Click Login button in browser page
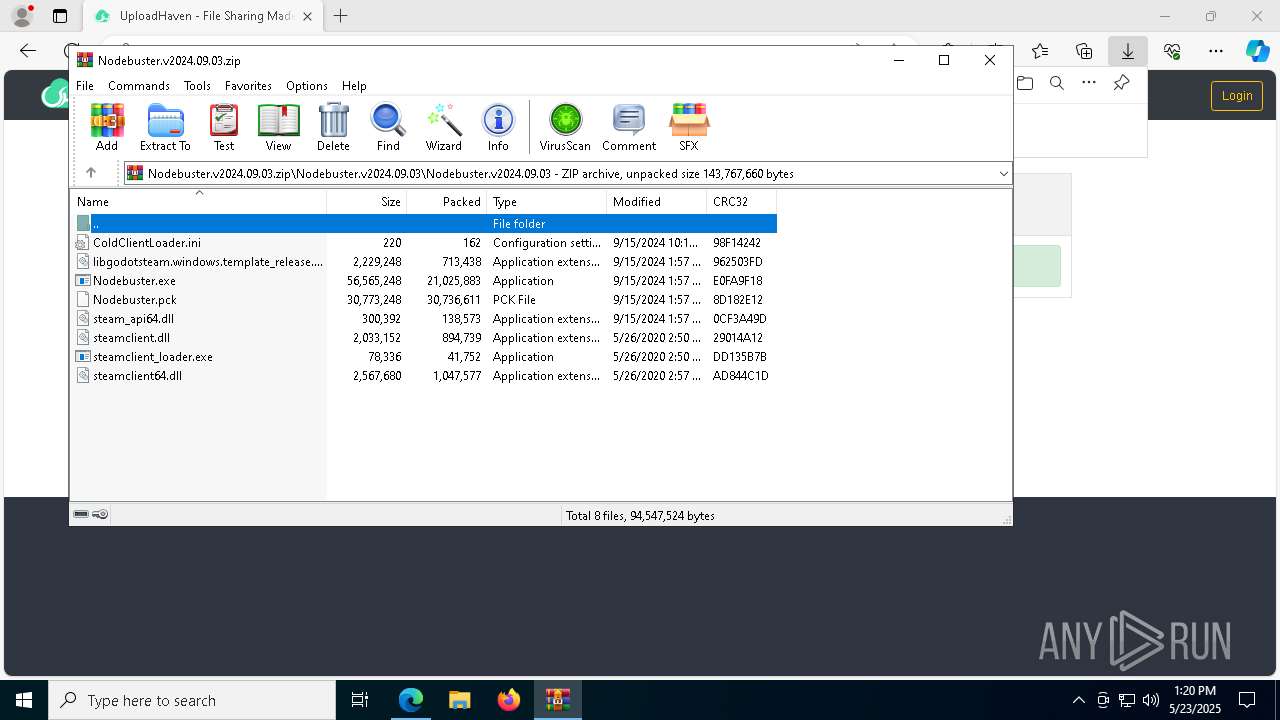Image resolution: width=1280 pixels, height=720 pixels. point(1237,96)
